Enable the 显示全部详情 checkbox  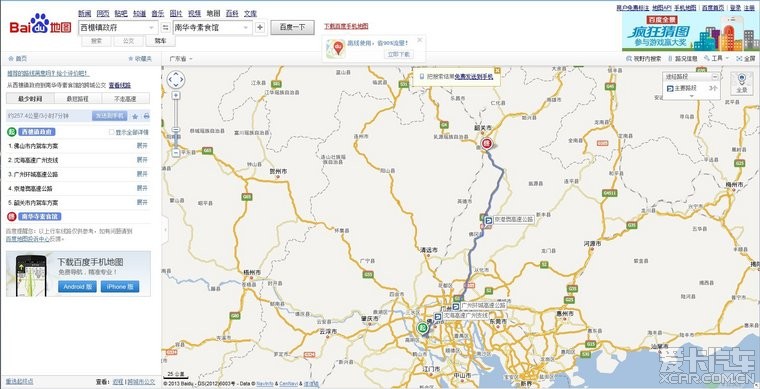(x=111, y=132)
